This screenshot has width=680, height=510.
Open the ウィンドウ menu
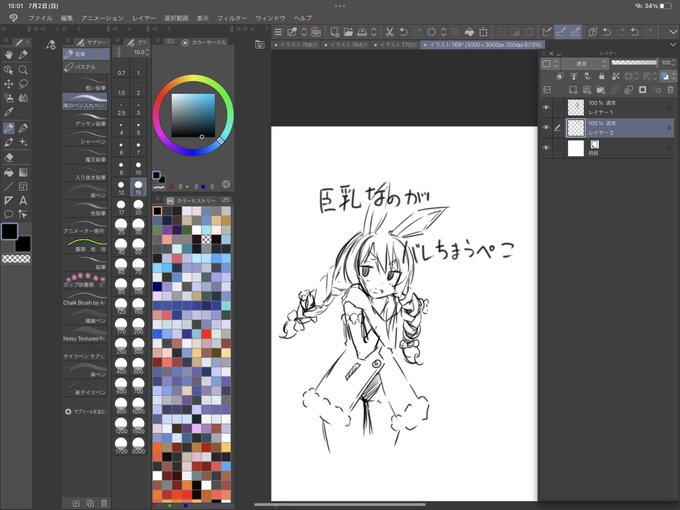point(270,18)
